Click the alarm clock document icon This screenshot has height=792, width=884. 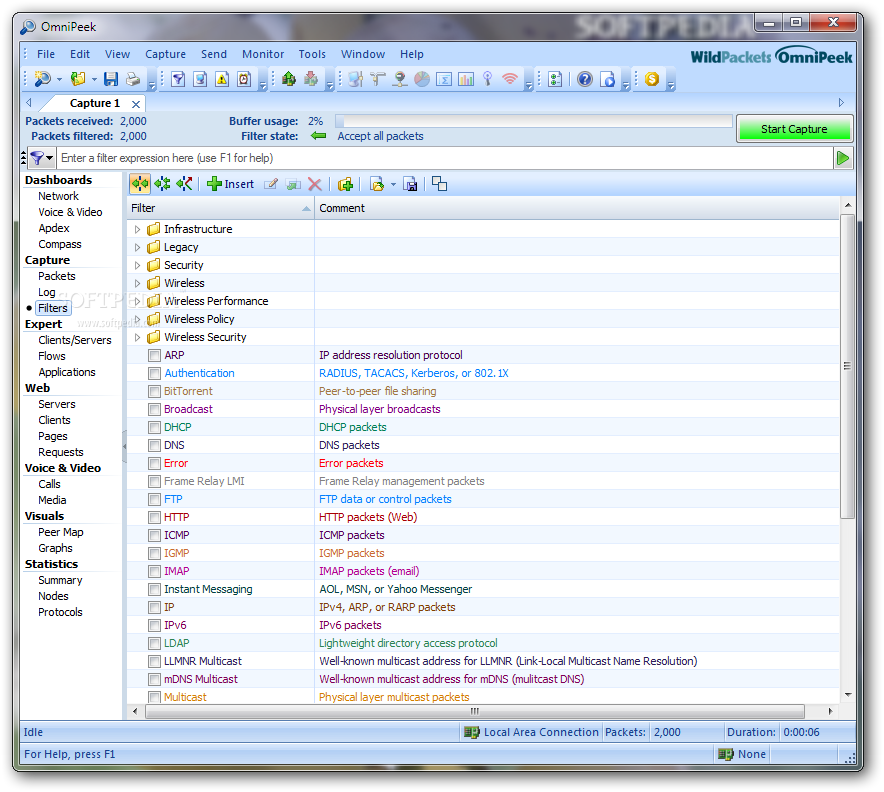point(244,79)
